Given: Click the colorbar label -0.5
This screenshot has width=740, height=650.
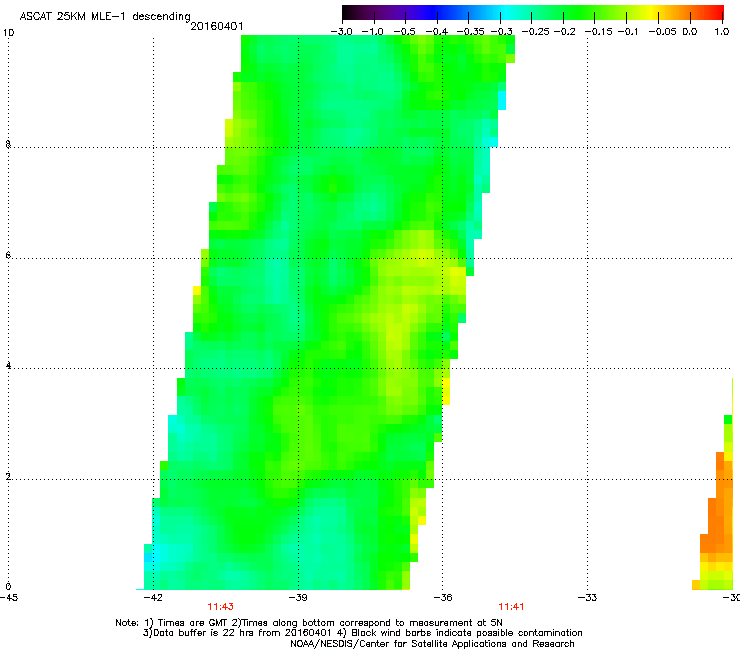Looking at the screenshot, I should pos(404,32).
